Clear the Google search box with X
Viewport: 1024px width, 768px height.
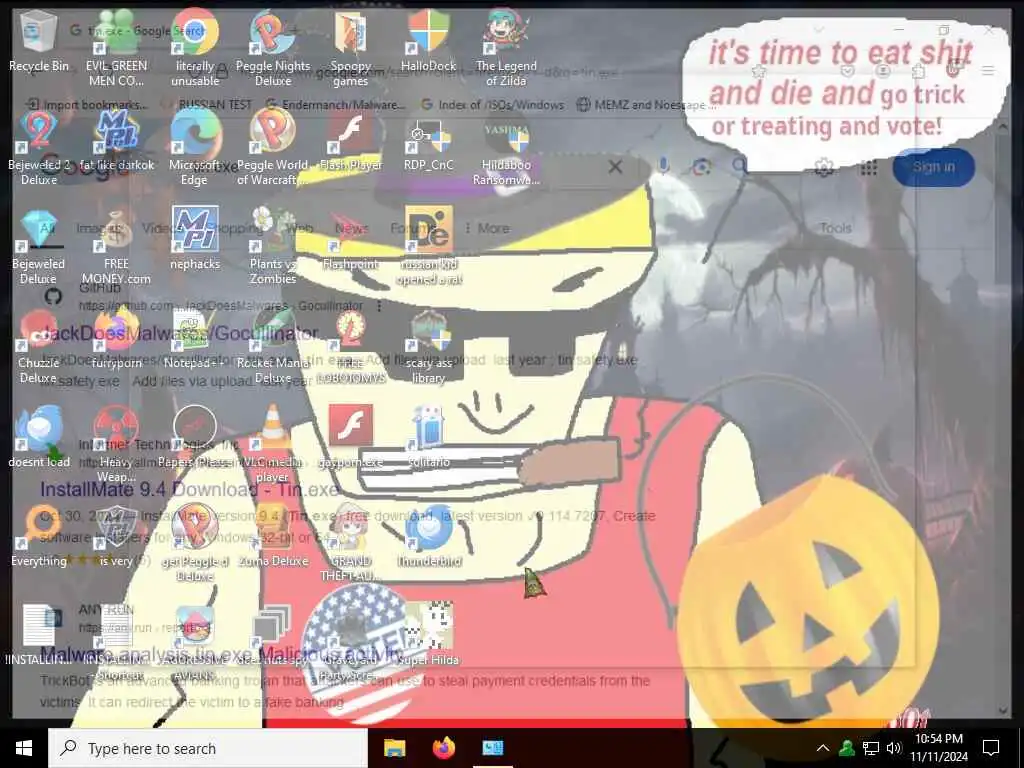pos(615,167)
